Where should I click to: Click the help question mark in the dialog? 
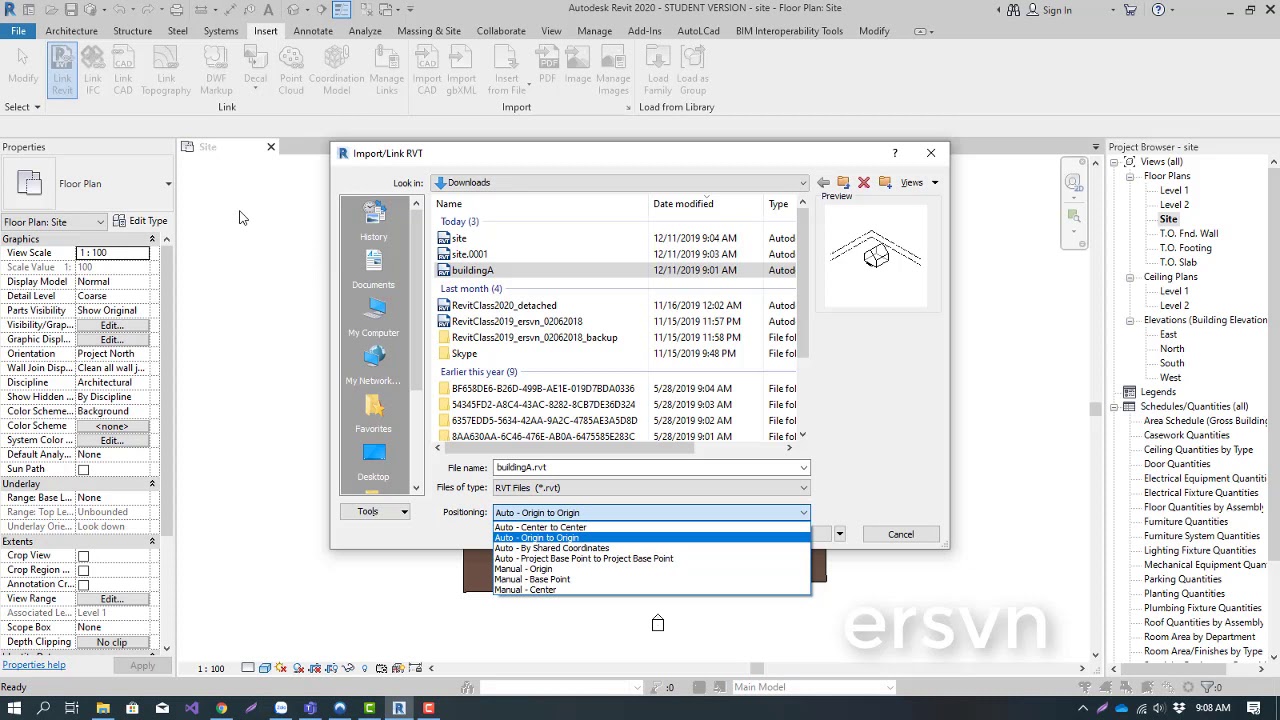pyautogui.click(x=895, y=153)
